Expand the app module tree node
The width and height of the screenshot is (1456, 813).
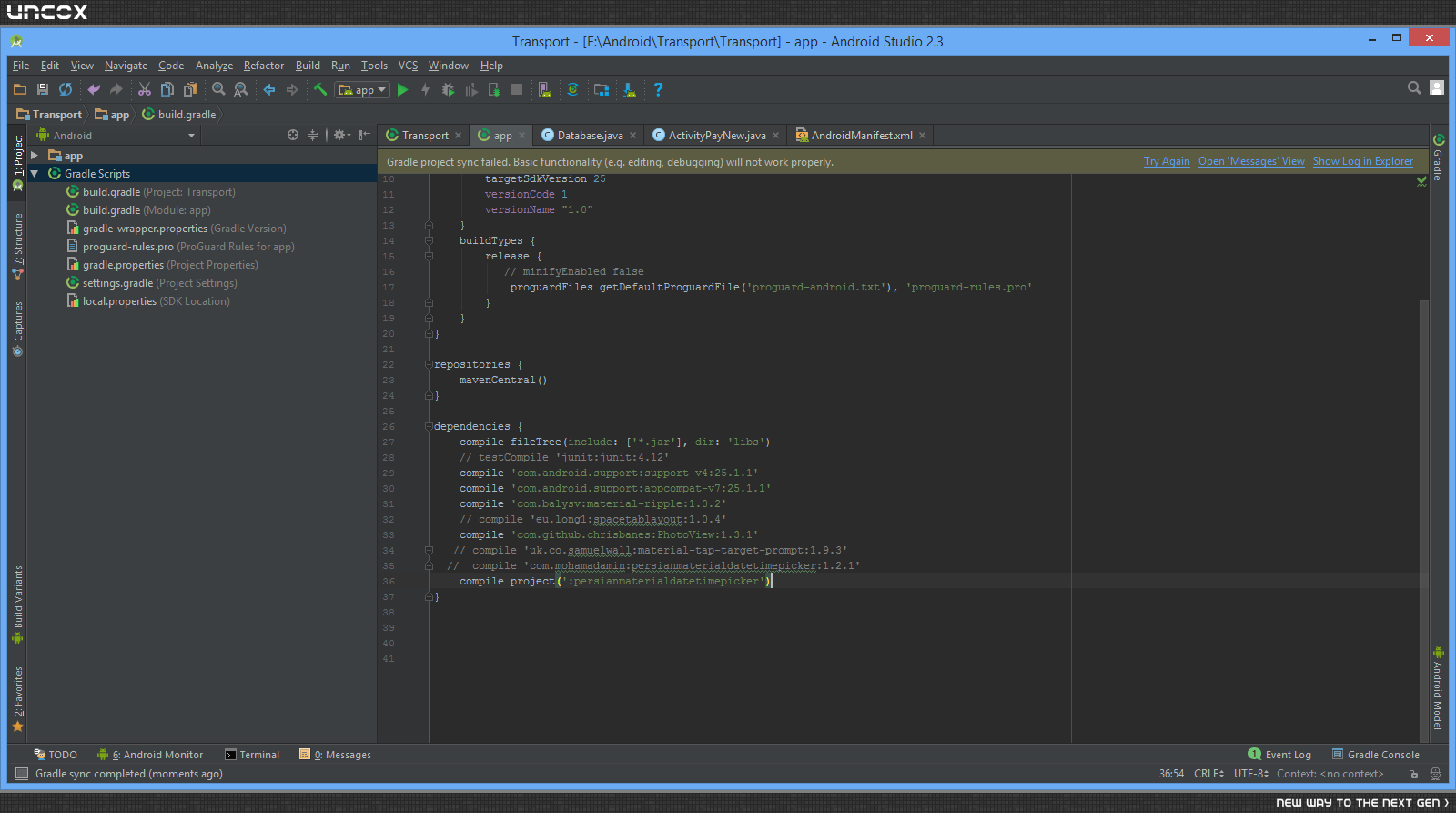(x=35, y=156)
